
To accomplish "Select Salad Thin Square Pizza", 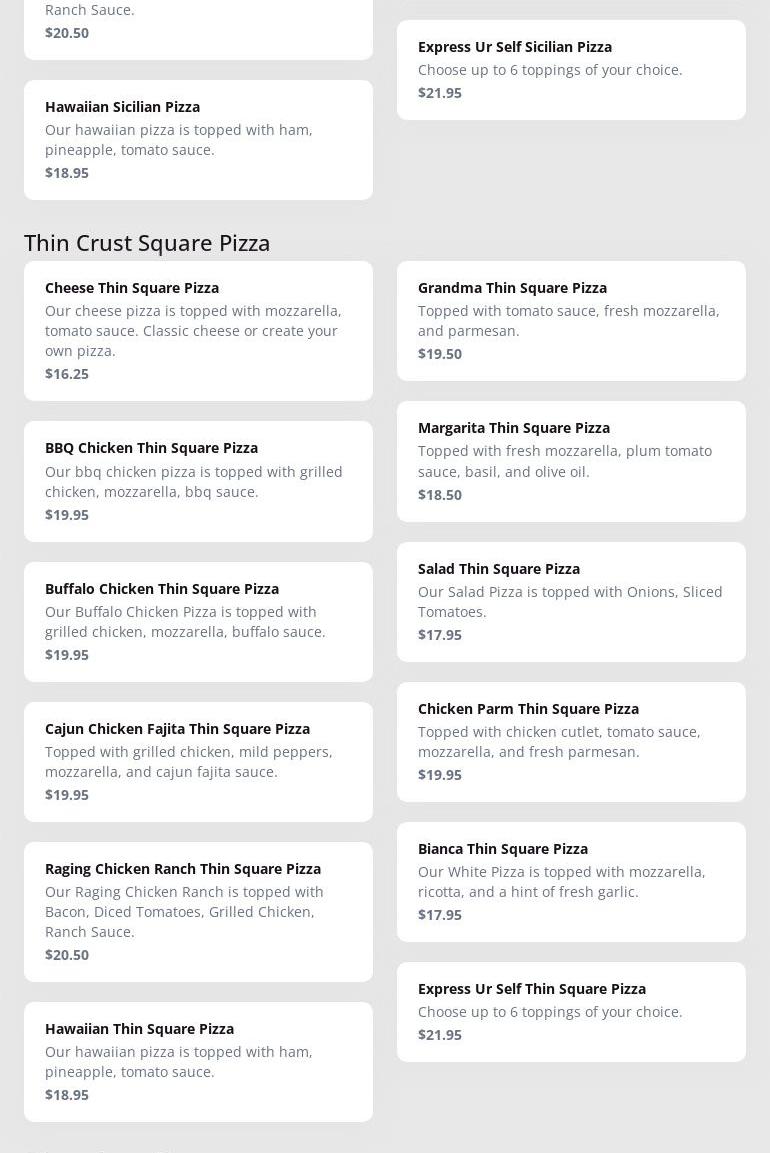I will click(x=570, y=601).
